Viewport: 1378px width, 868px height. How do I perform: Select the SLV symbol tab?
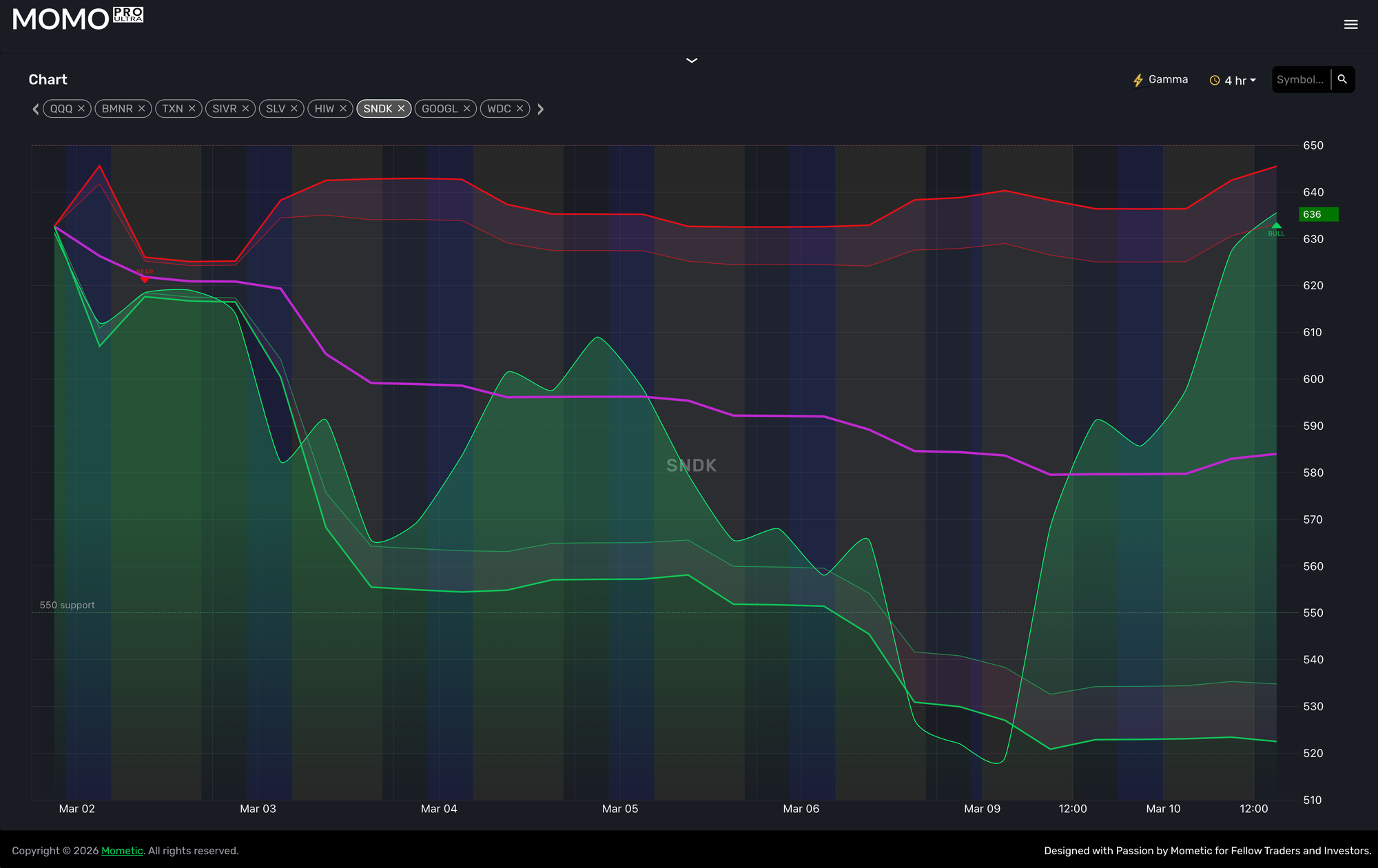(275, 109)
